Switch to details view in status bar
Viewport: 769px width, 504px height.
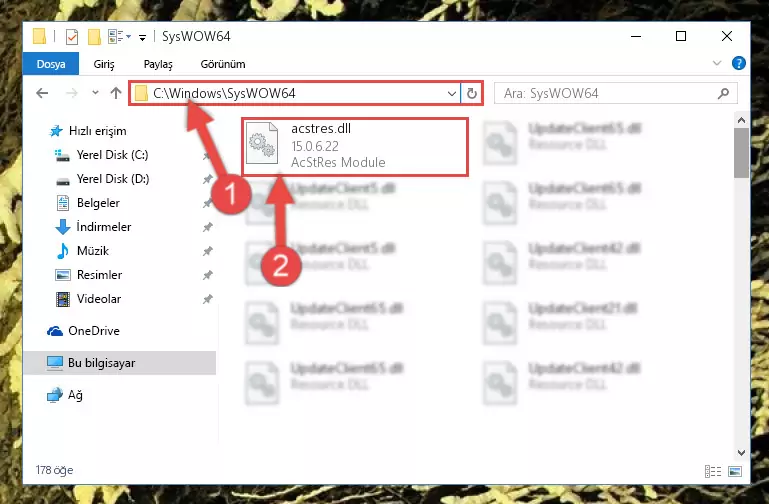pos(713,472)
